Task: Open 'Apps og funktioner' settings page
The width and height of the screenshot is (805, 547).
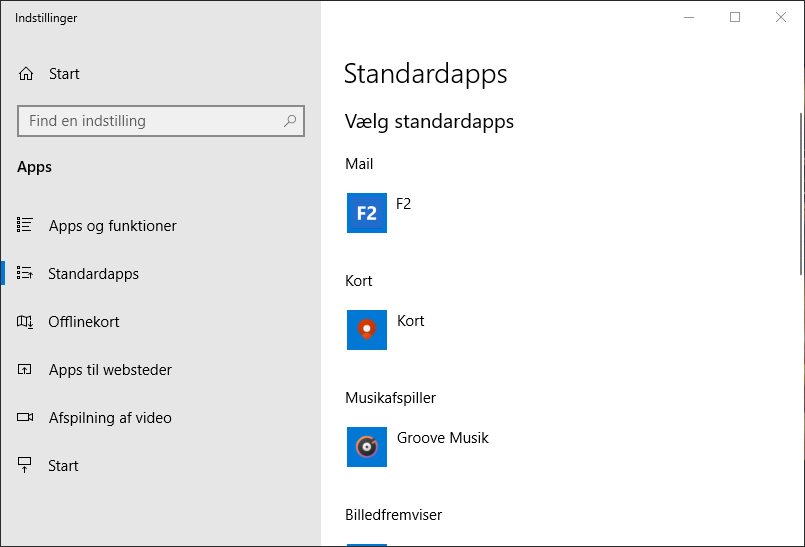Action: (x=112, y=226)
